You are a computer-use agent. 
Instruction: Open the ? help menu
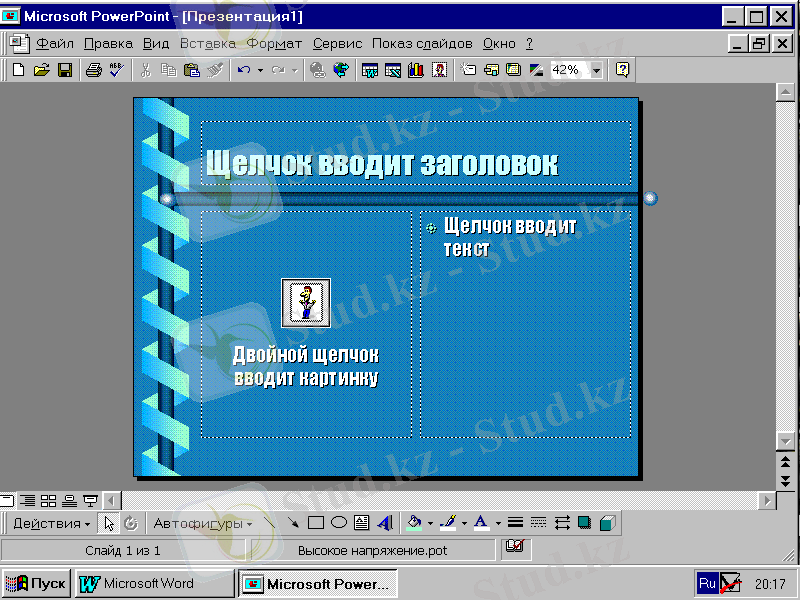[530, 44]
